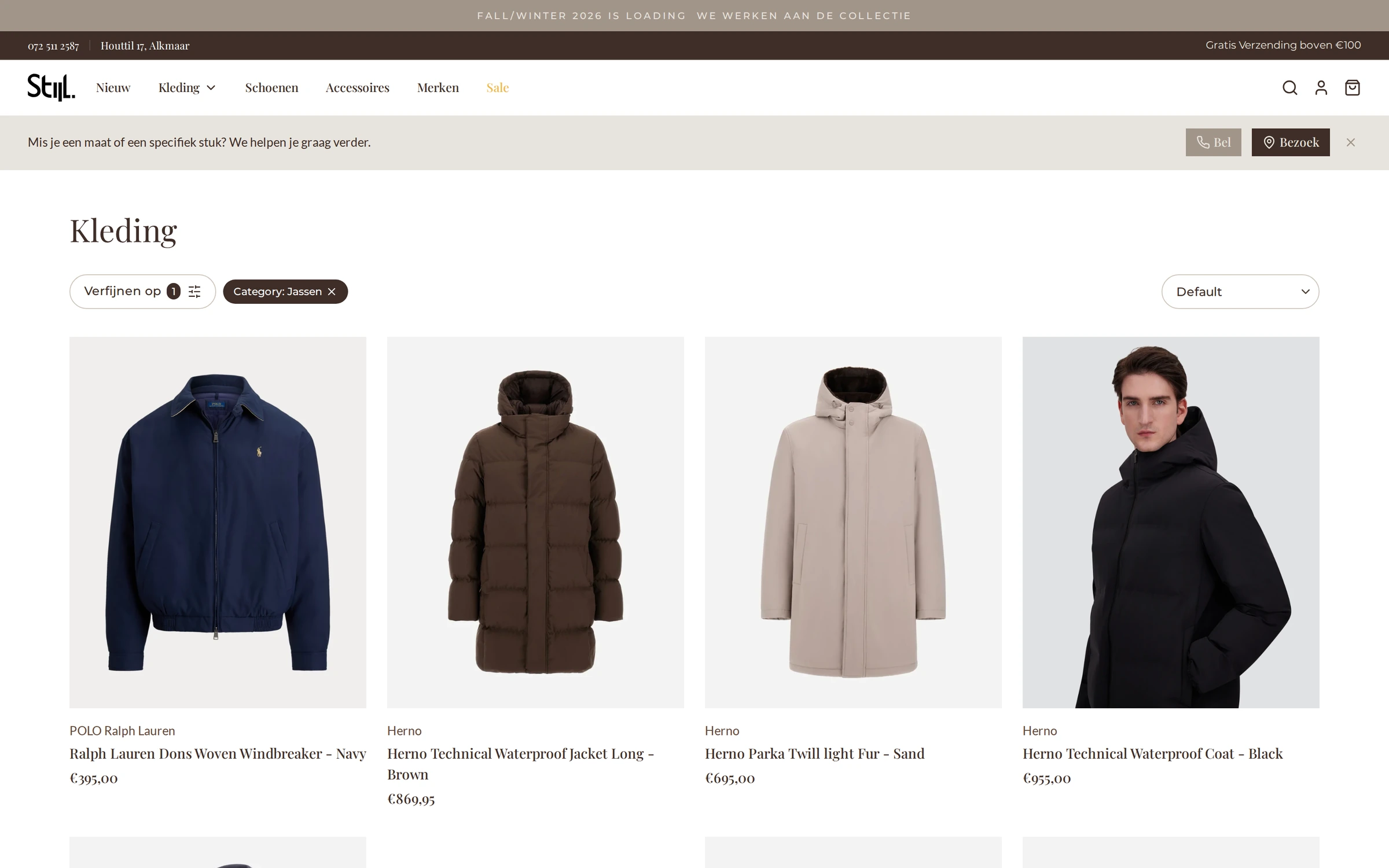Call phone number 072 511 2587
This screenshot has height=868, width=1389.
53,46
